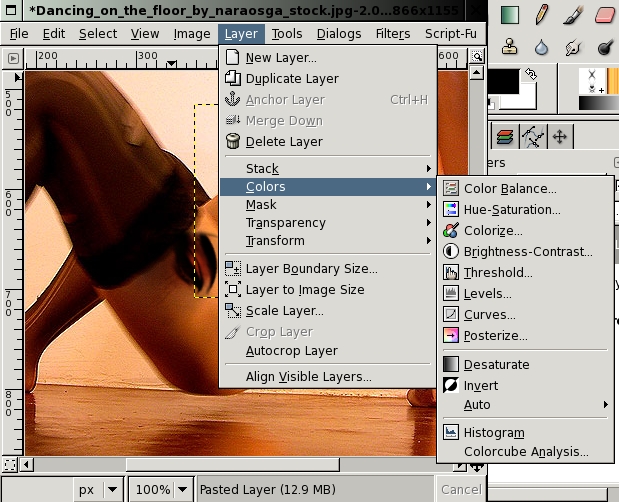Expand the Stack submenu
Image resolution: width=619 pixels, height=502 pixels.
pos(328,169)
